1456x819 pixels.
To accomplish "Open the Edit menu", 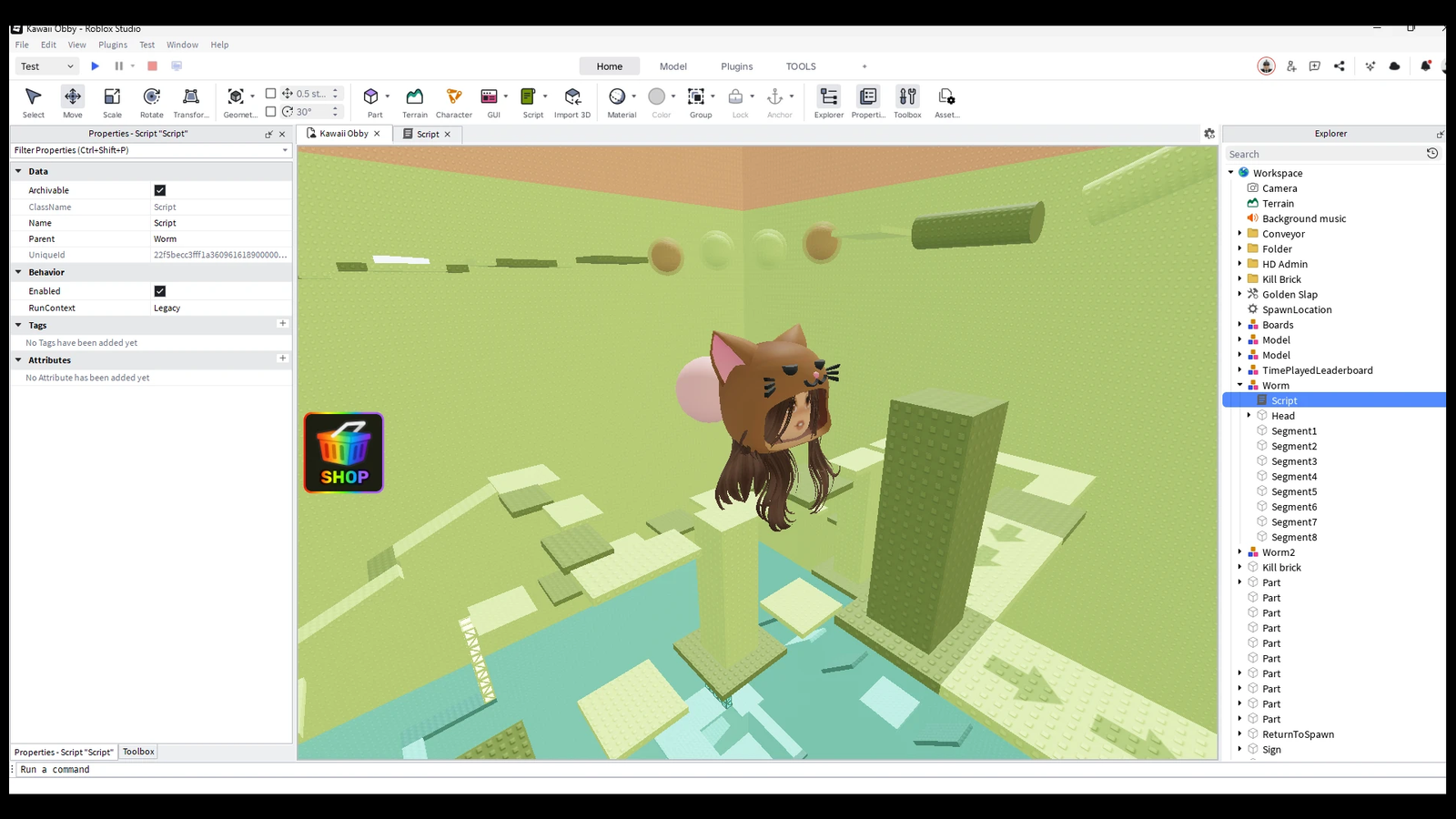I will (48, 45).
